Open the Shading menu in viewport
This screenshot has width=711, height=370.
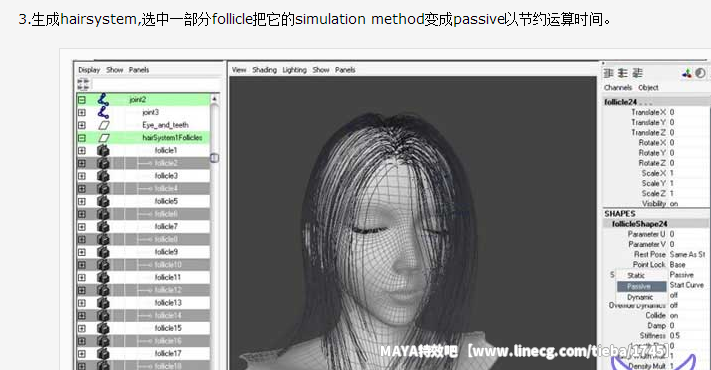pos(264,70)
